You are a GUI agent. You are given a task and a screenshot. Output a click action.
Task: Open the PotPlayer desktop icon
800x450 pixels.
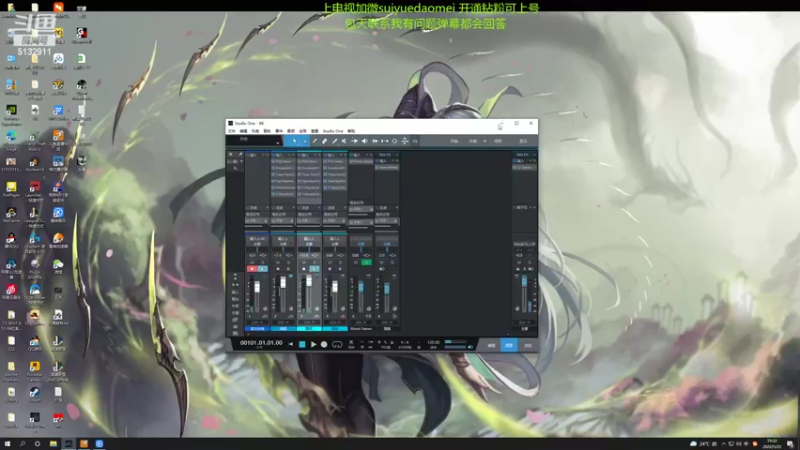pos(11,190)
